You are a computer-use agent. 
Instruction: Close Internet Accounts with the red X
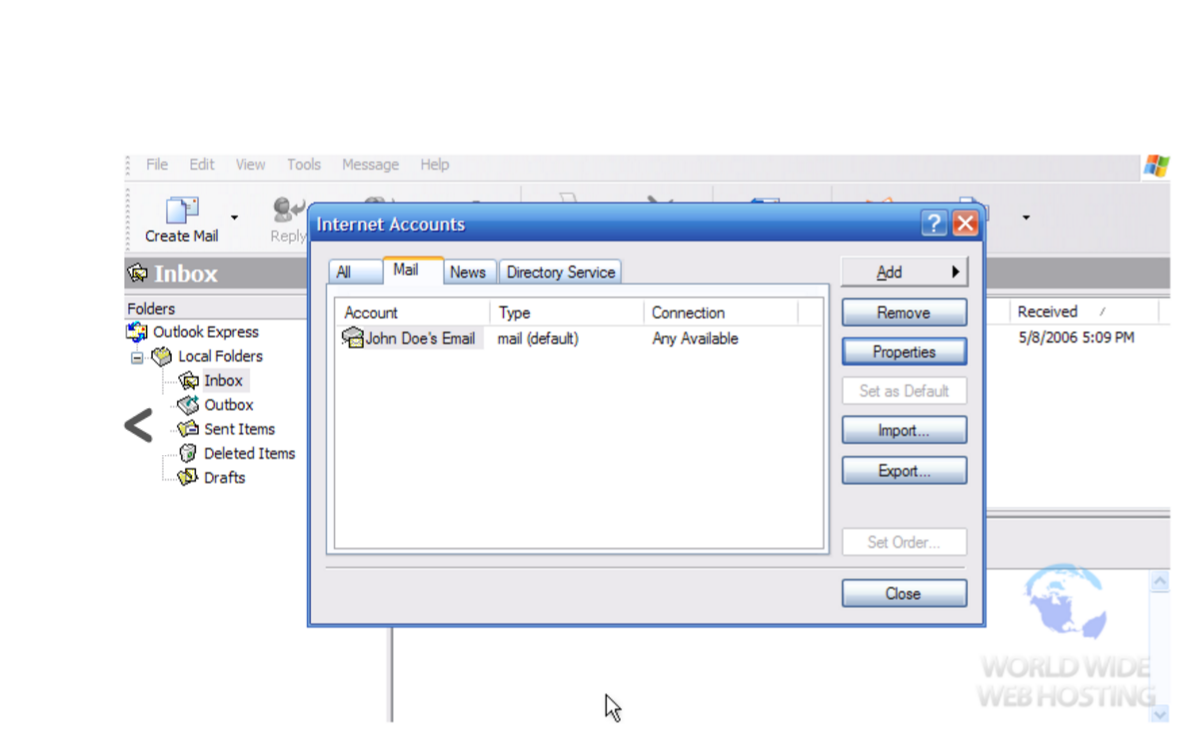pyautogui.click(x=965, y=223)
